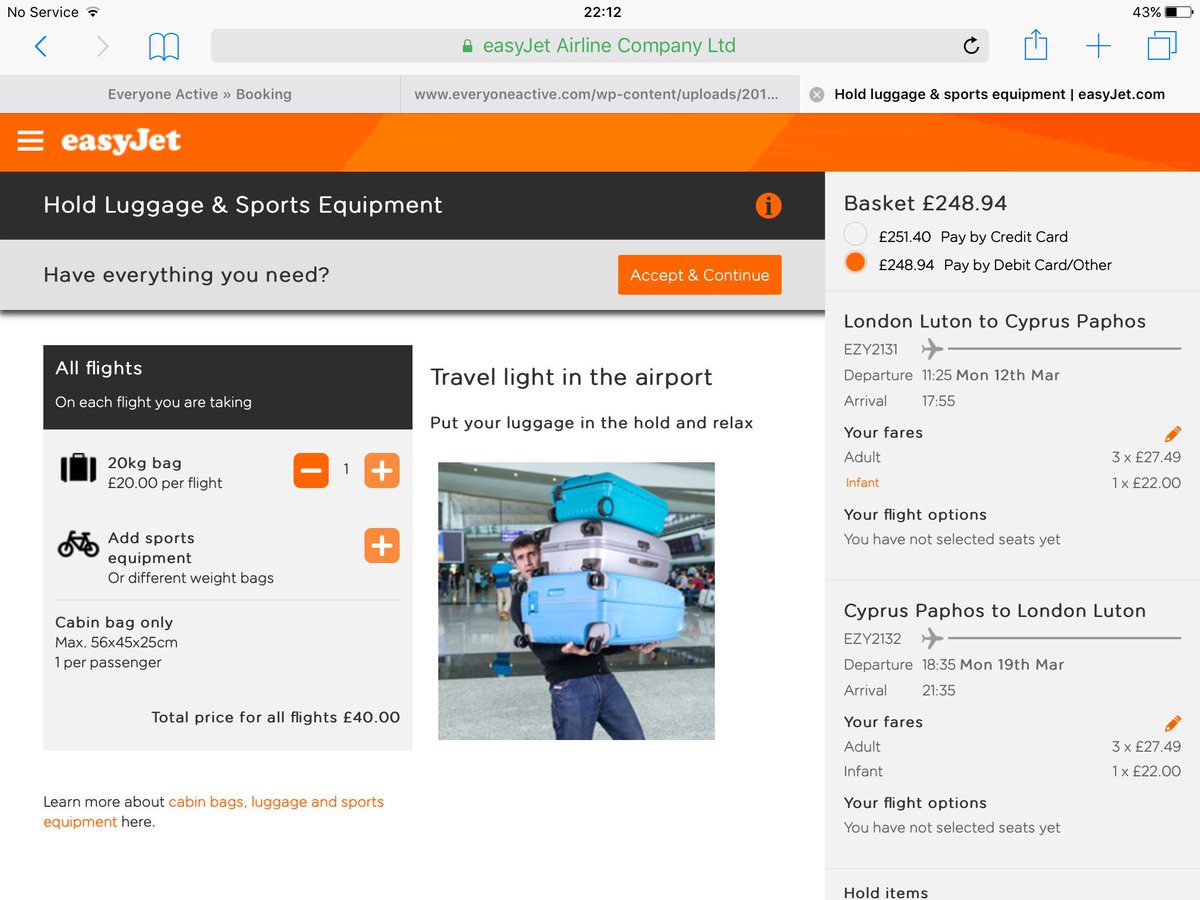
Task: Click the All flights panel header
Action: [228, 387]
